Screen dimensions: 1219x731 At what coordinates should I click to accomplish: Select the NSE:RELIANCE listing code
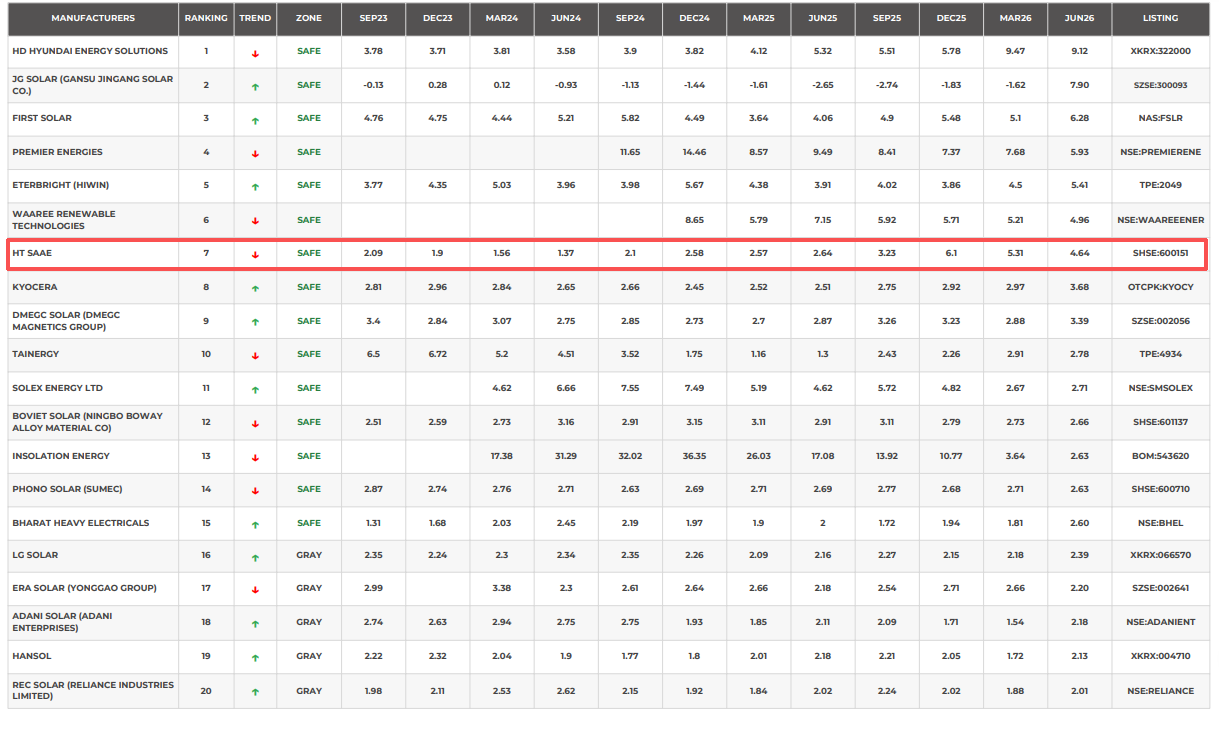click(x=1160, y=691)
